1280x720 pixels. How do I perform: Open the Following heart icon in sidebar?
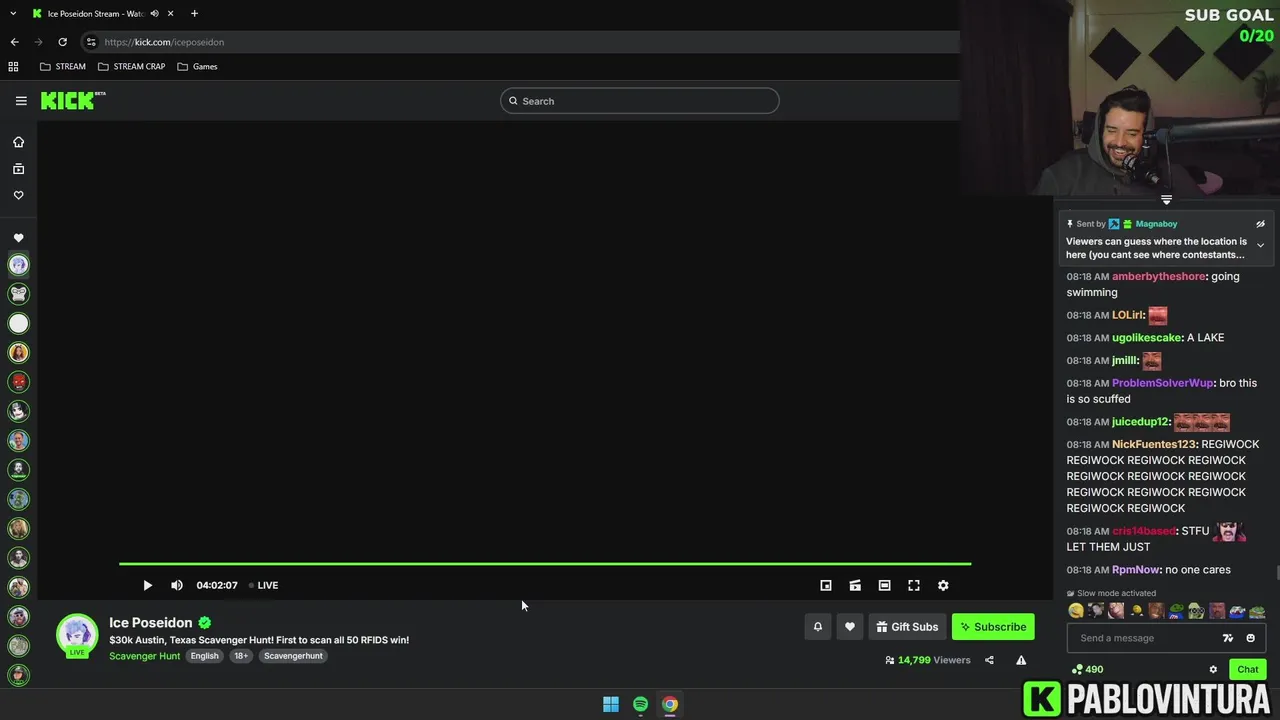point(18,196)
